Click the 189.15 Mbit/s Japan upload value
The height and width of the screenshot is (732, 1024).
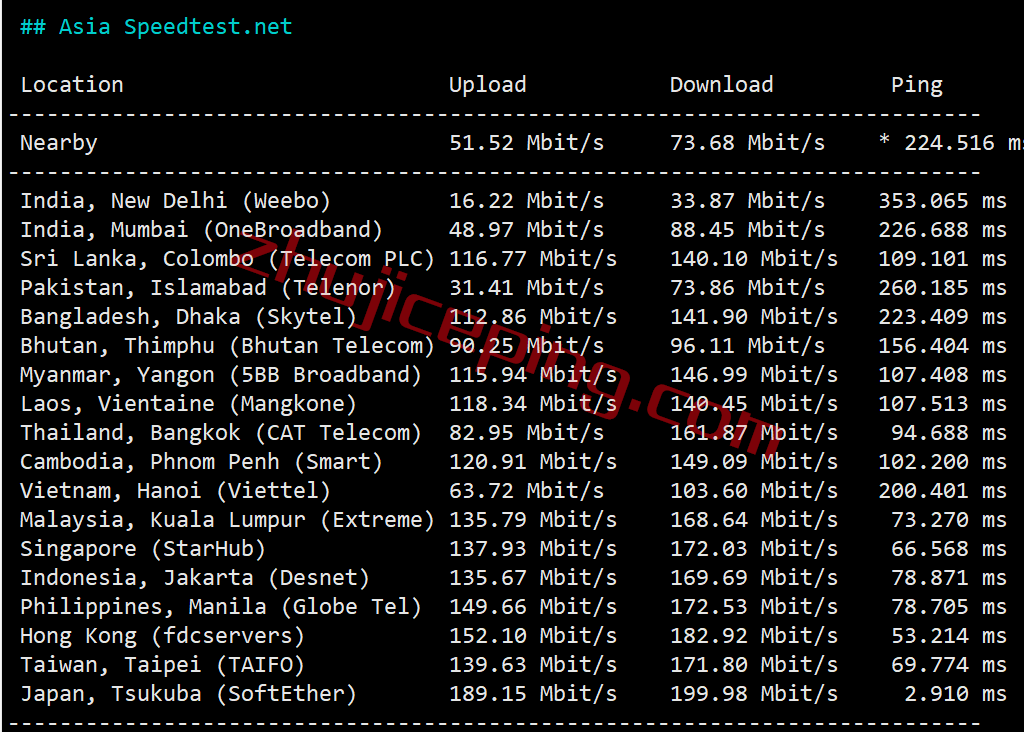pos(533,693)
